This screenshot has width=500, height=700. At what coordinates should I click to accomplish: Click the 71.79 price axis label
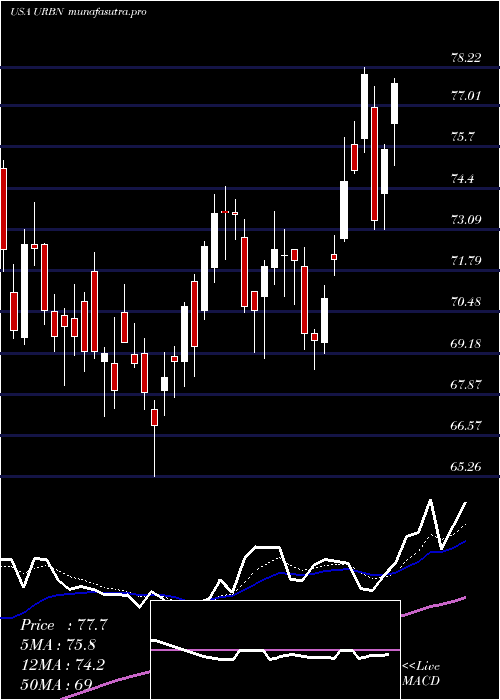[466, 260]
